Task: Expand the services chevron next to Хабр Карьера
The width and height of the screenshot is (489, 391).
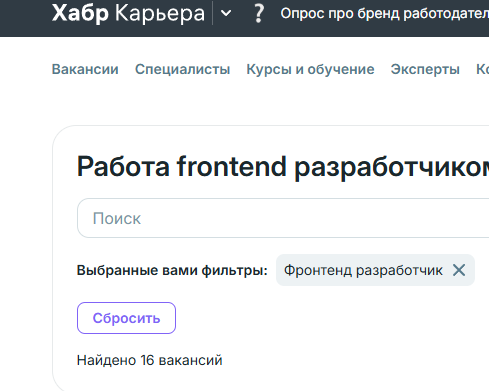Action: pyautogui.click(x=226, y=13)
